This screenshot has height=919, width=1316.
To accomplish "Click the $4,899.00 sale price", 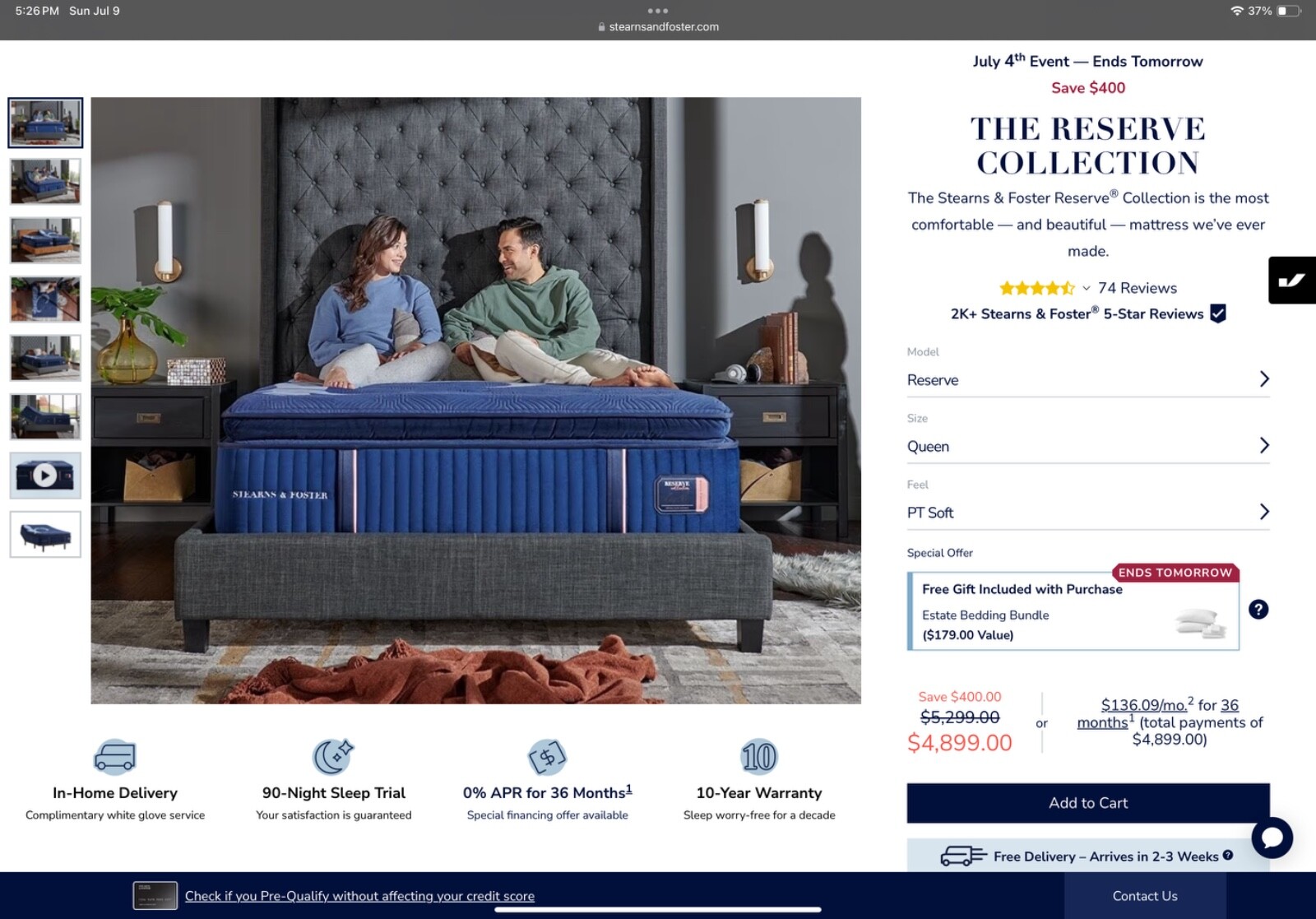I will coord(959,743).
